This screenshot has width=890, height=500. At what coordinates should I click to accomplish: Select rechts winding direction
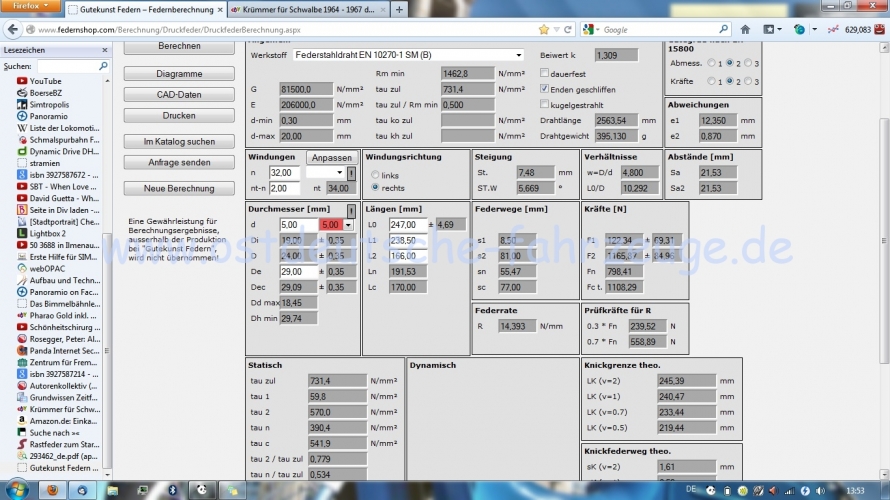click(x=375, y=187)
